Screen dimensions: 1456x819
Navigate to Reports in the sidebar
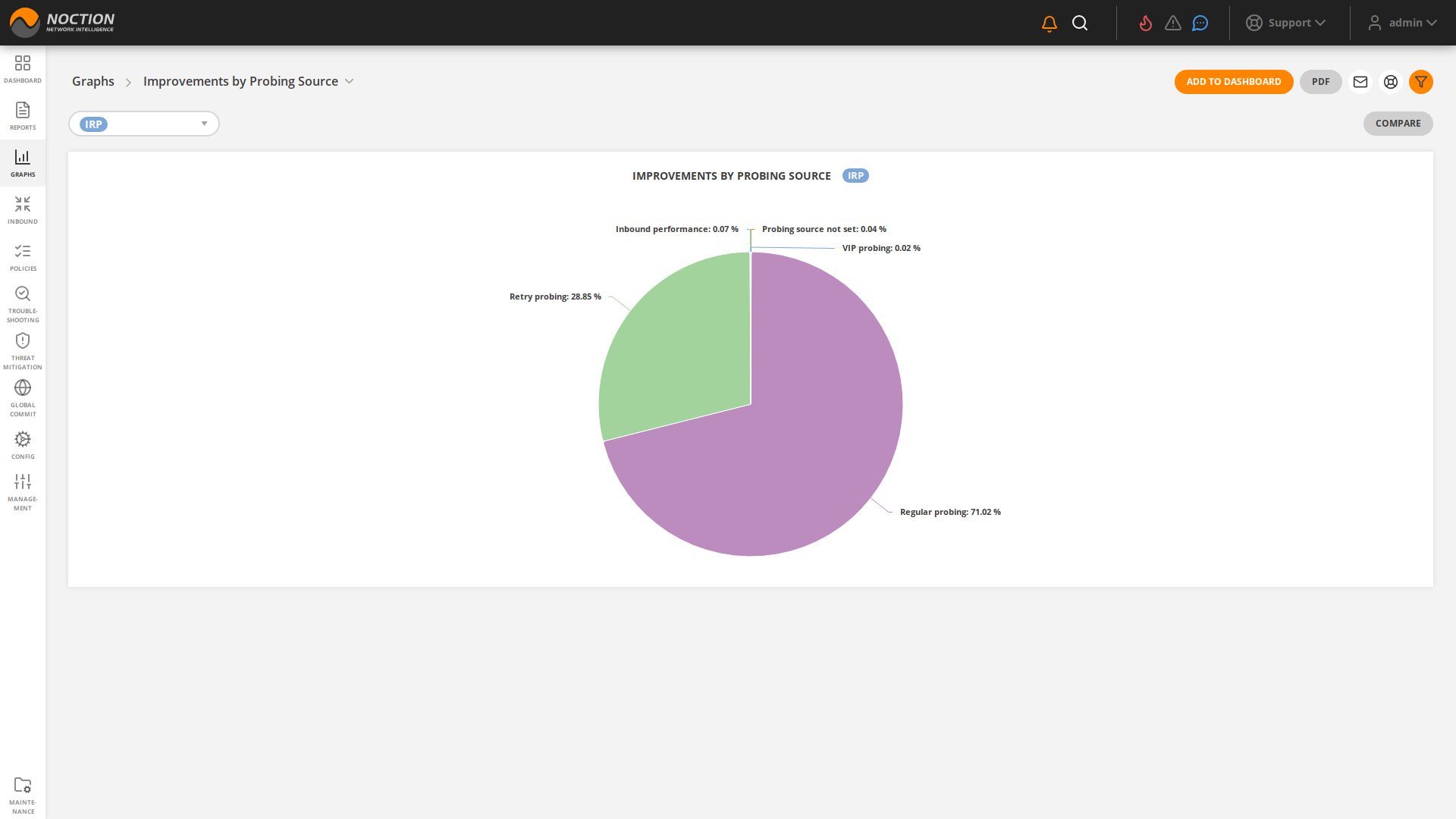point(23,116)
